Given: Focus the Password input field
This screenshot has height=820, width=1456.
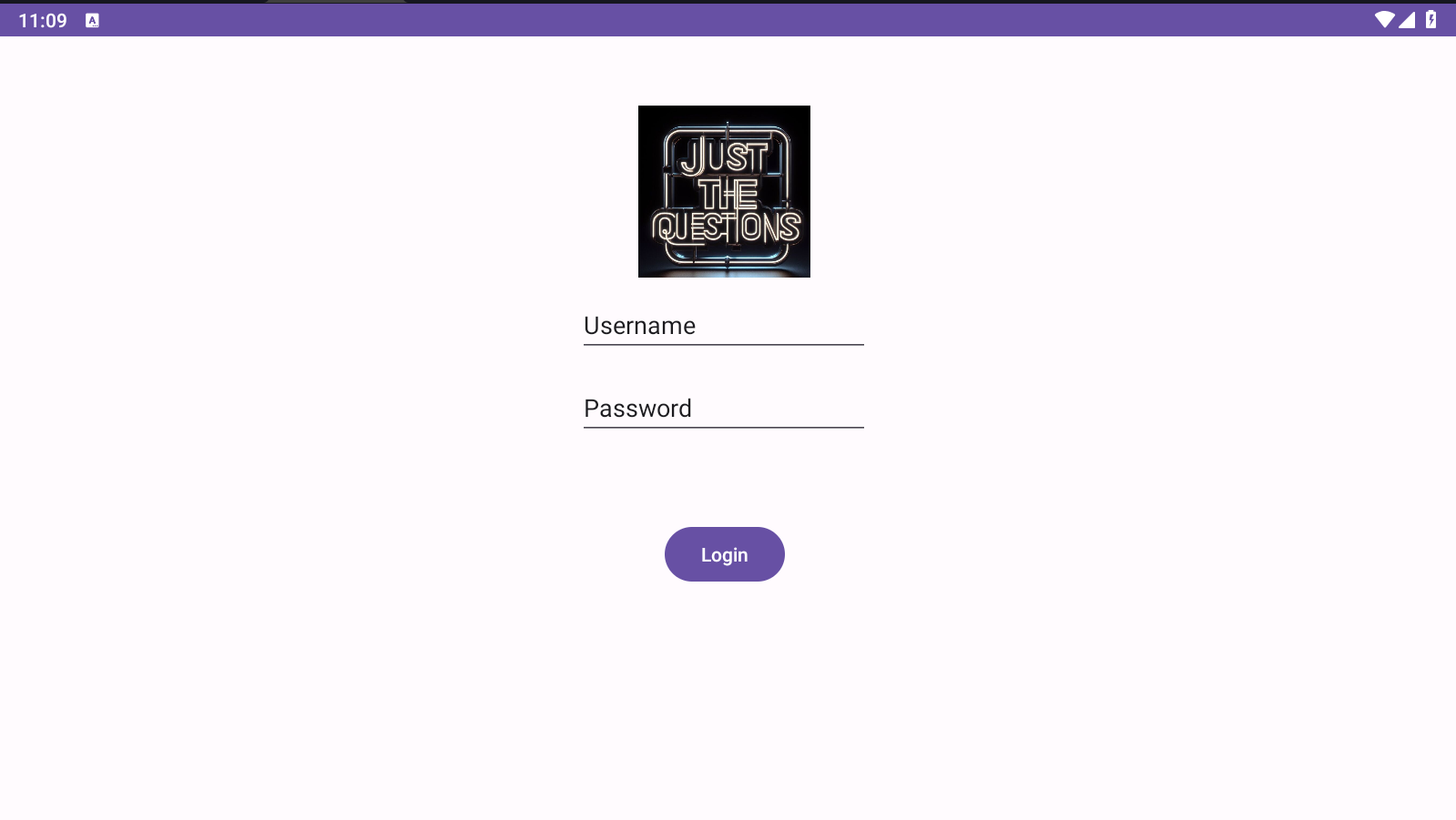Looking at the screenshot, I should coord(724,409).
